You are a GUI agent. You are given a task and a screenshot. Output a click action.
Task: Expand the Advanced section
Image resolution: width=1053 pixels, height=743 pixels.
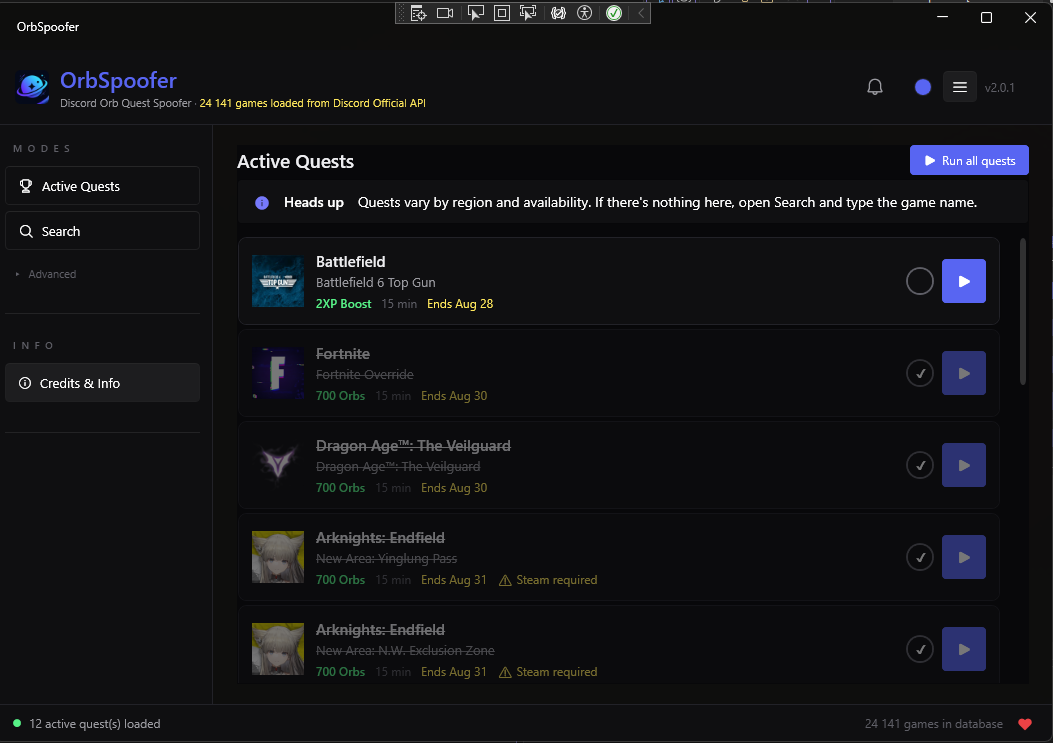coord(46,274)
